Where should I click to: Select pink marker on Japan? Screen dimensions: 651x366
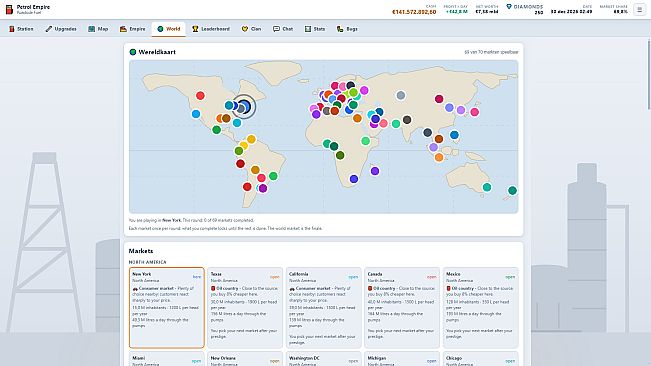click(475, 112)
